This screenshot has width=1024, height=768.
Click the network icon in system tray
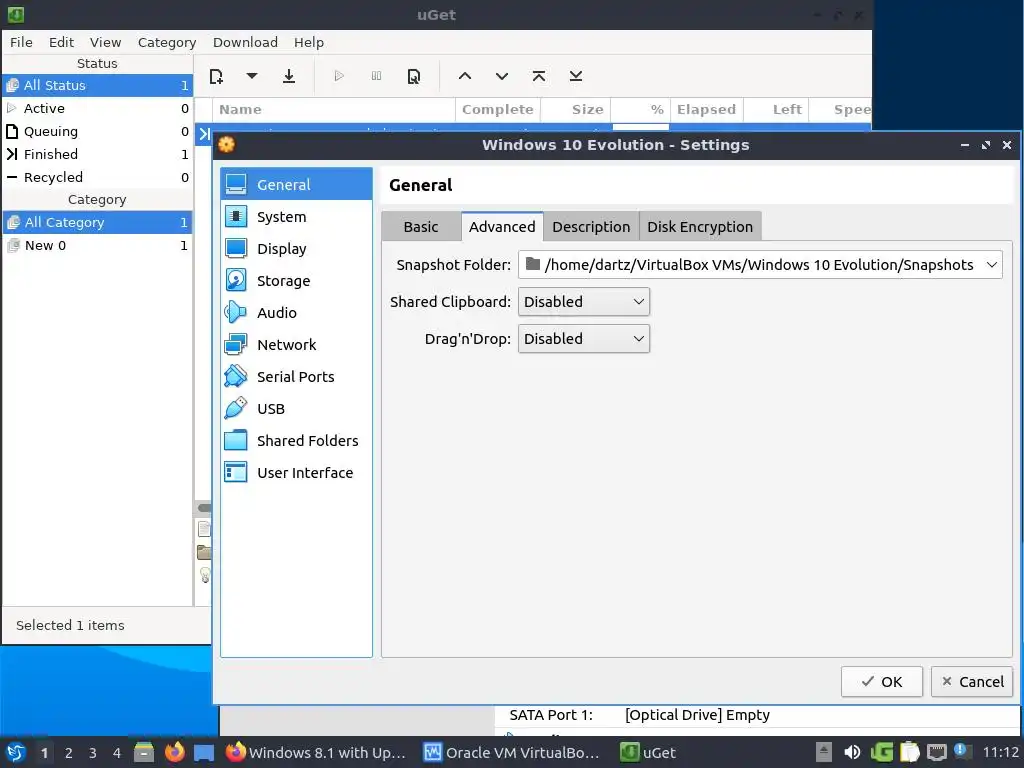click(x=936, y=753)
